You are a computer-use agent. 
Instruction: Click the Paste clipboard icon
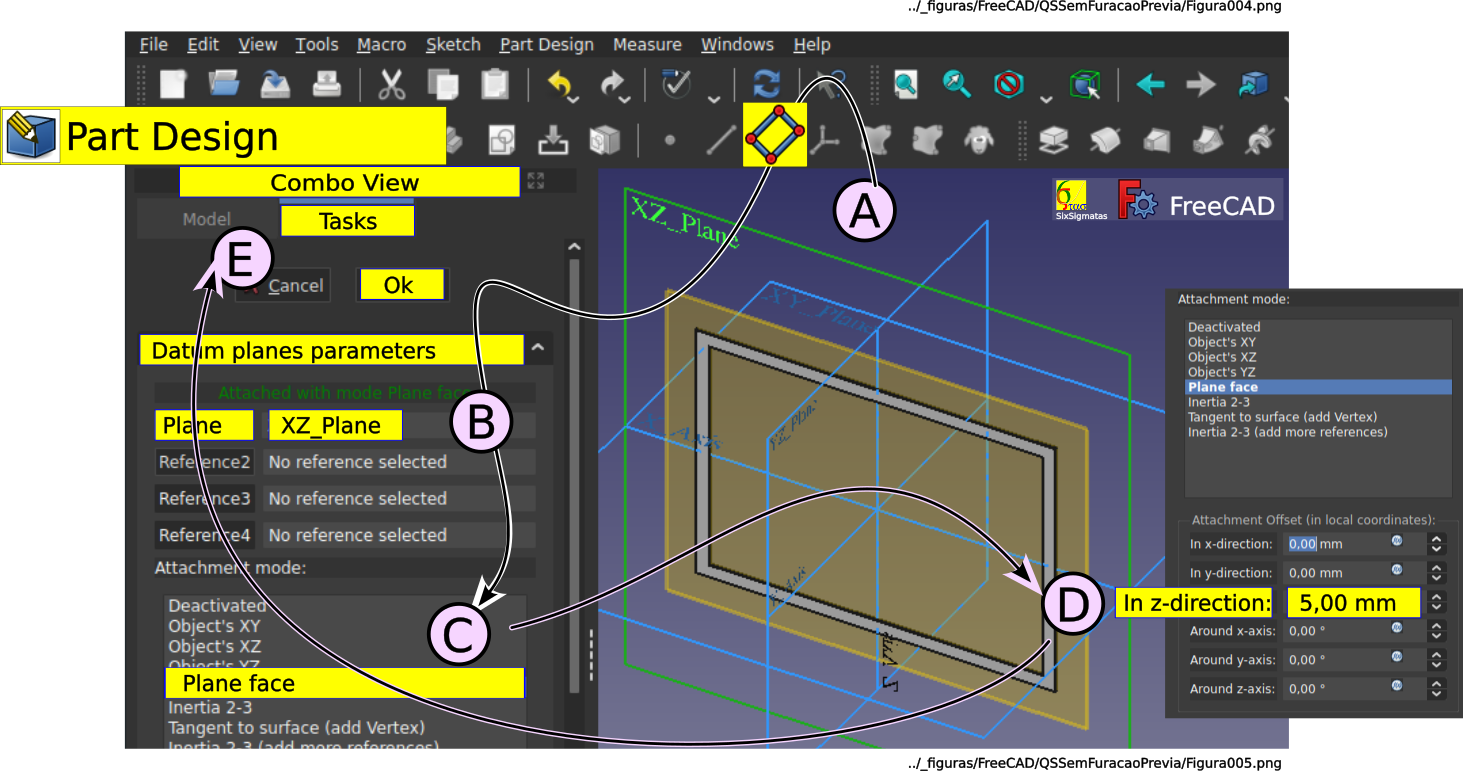click(x=494, y=84)
